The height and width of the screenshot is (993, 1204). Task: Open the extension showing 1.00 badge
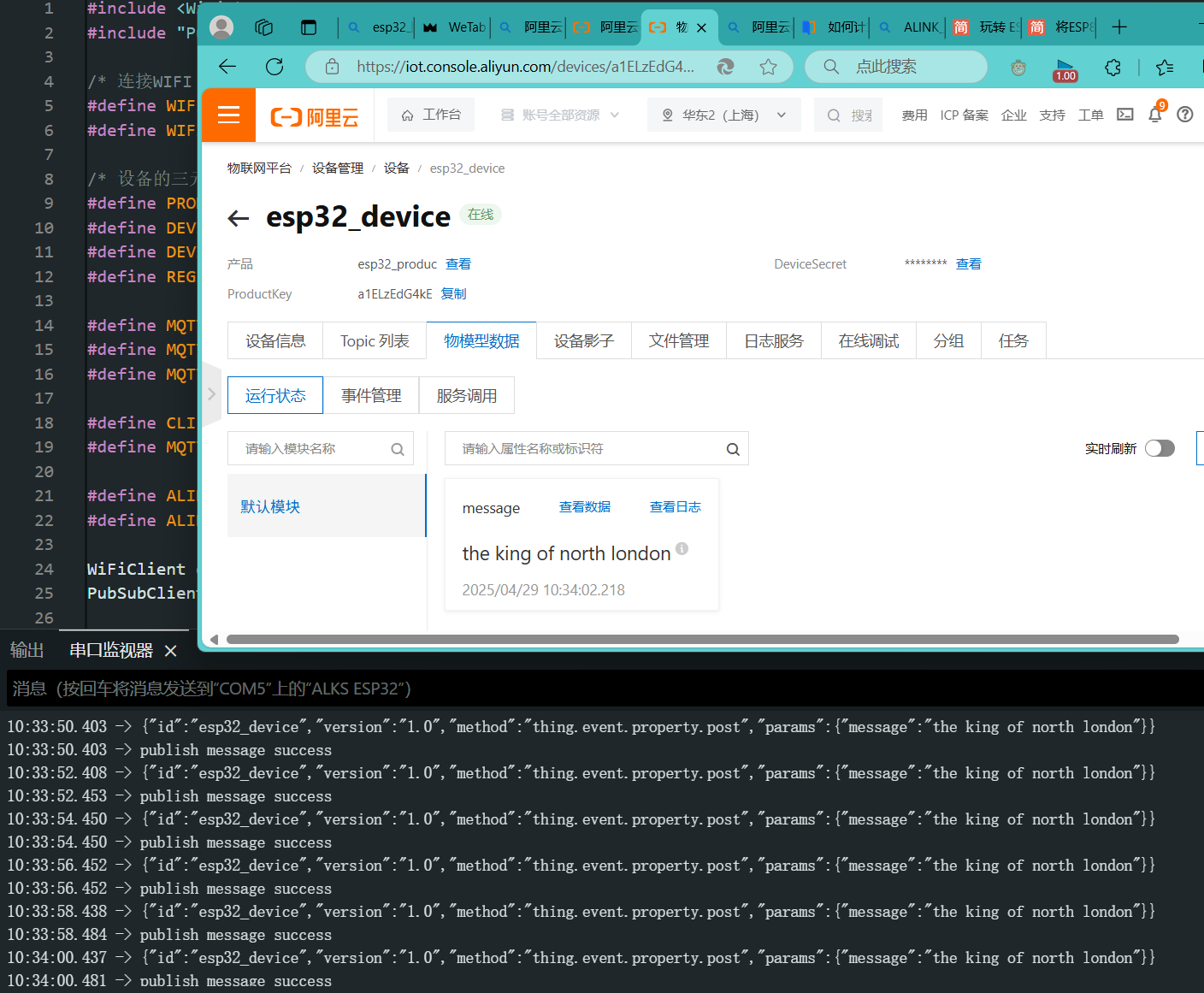(1065, 68)
